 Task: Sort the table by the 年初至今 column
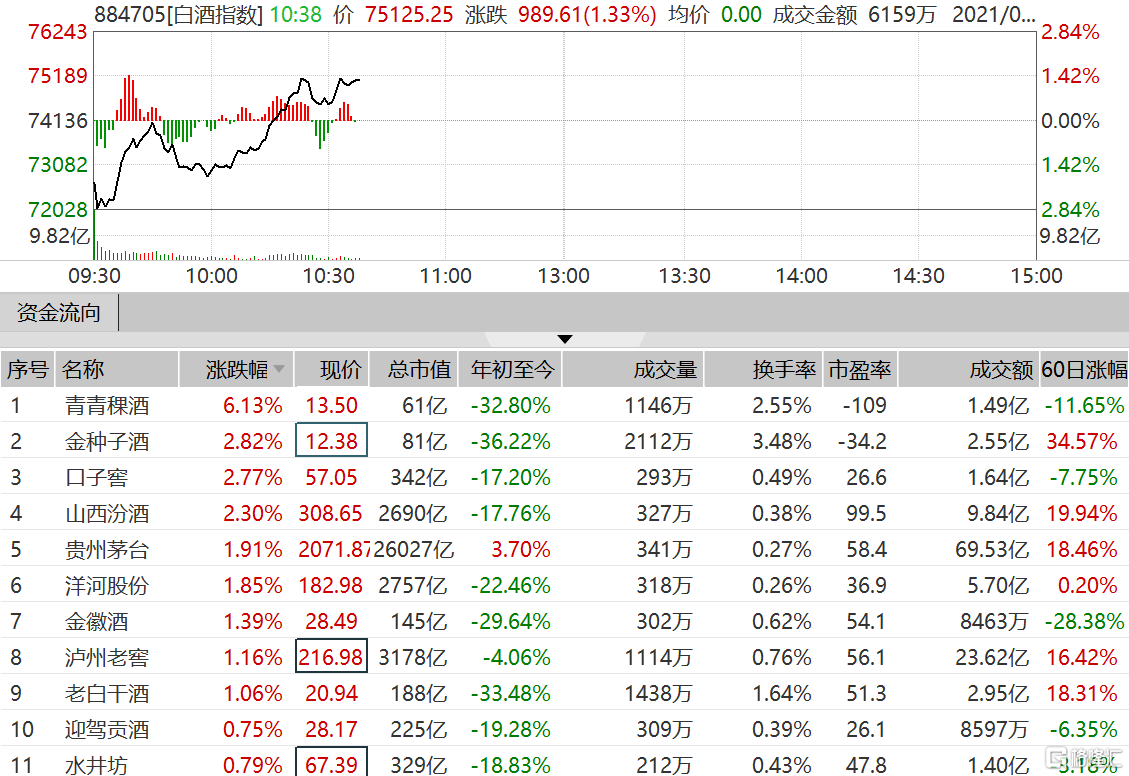click(510, 369)
